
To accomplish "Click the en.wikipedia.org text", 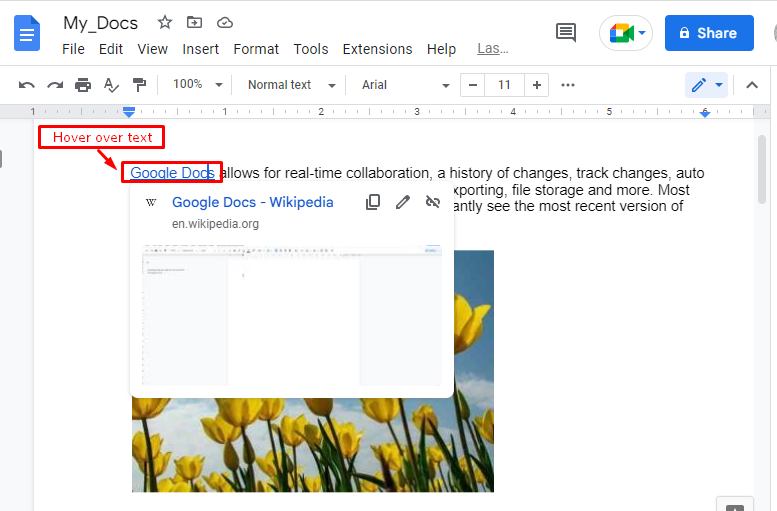I will (215, 224).
